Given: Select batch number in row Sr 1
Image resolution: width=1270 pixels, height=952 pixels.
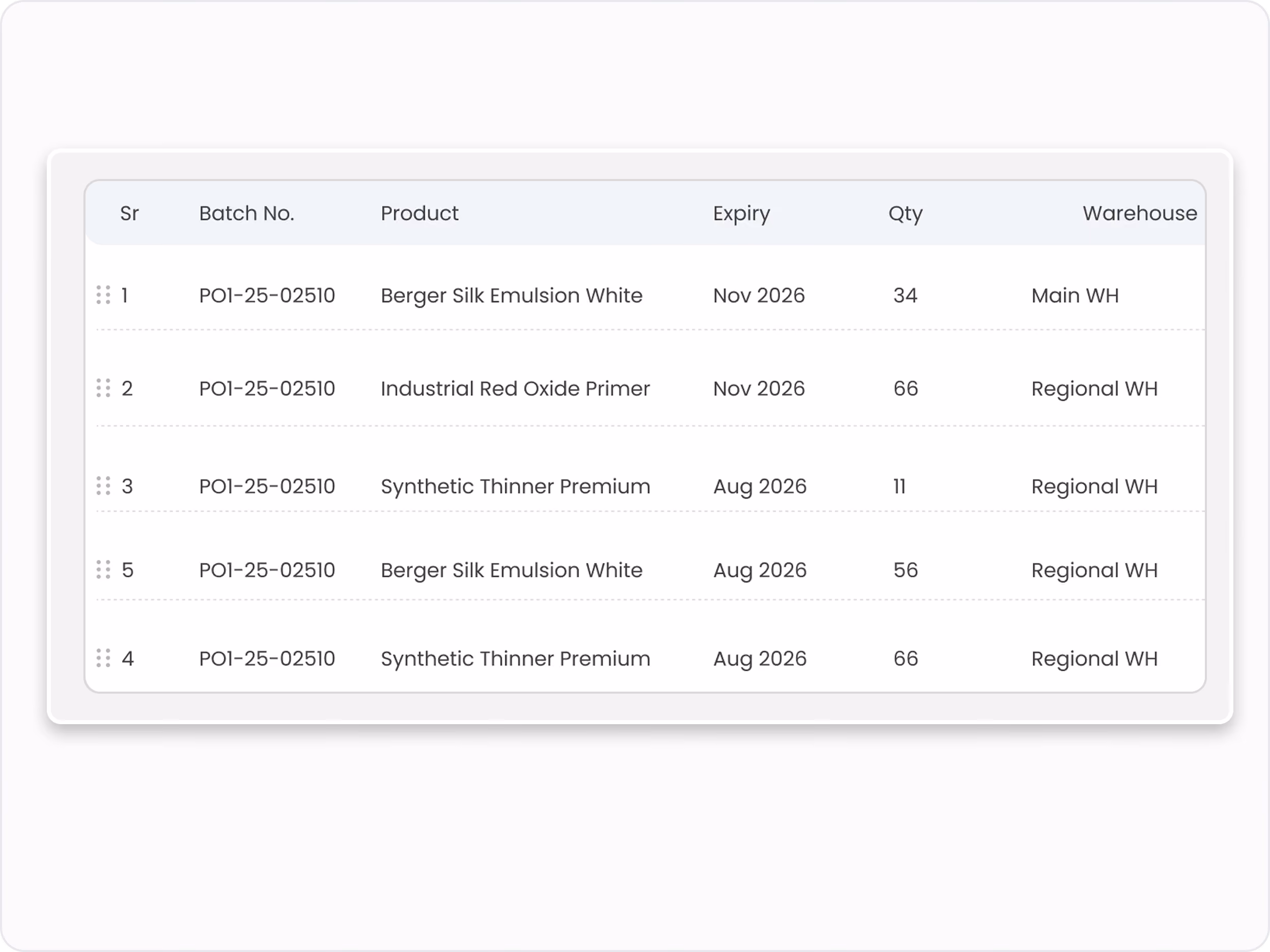Looking at the screenshot, I should tap(267, 295).
